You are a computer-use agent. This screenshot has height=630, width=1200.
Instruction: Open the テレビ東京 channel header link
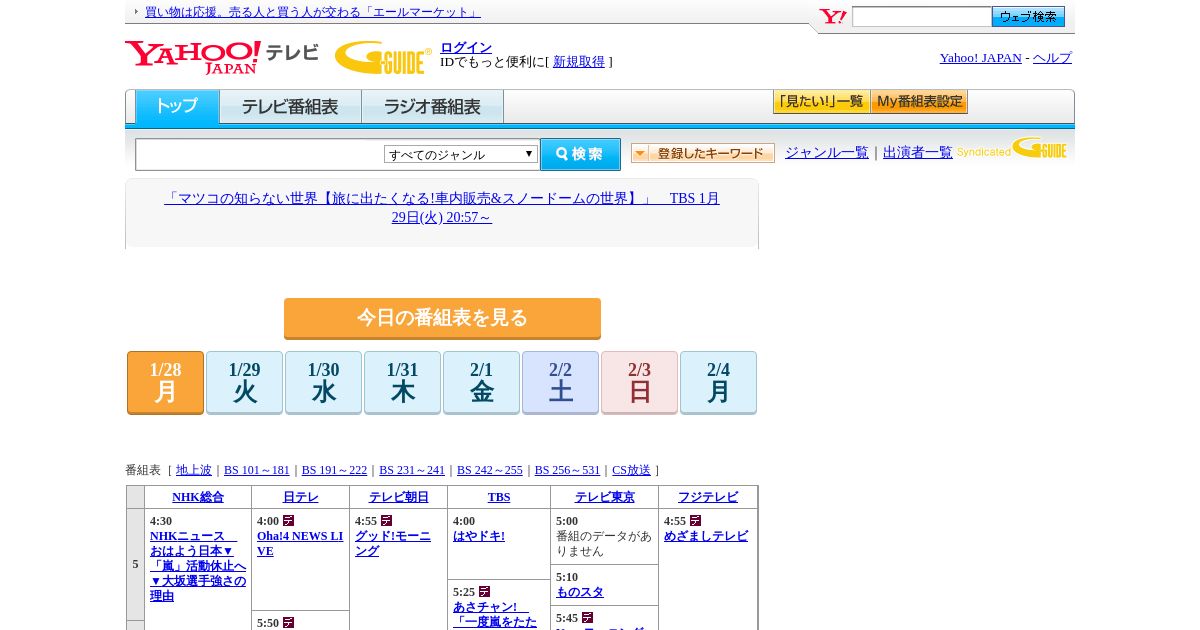[605, 497]
